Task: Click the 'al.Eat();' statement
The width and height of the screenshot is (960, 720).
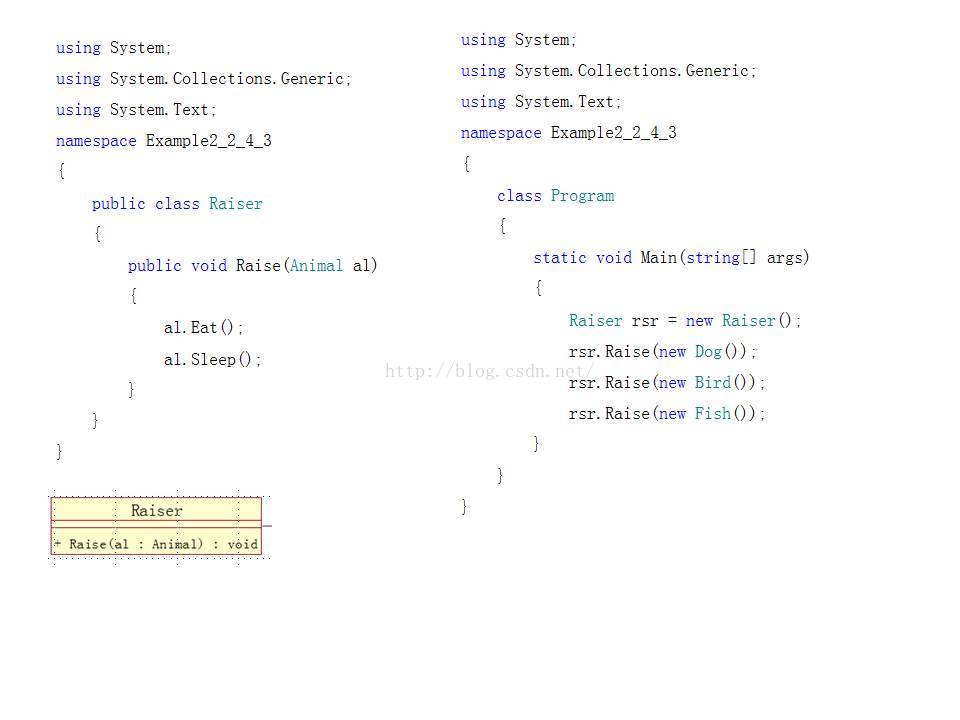Action: click(x=203, y=328)
